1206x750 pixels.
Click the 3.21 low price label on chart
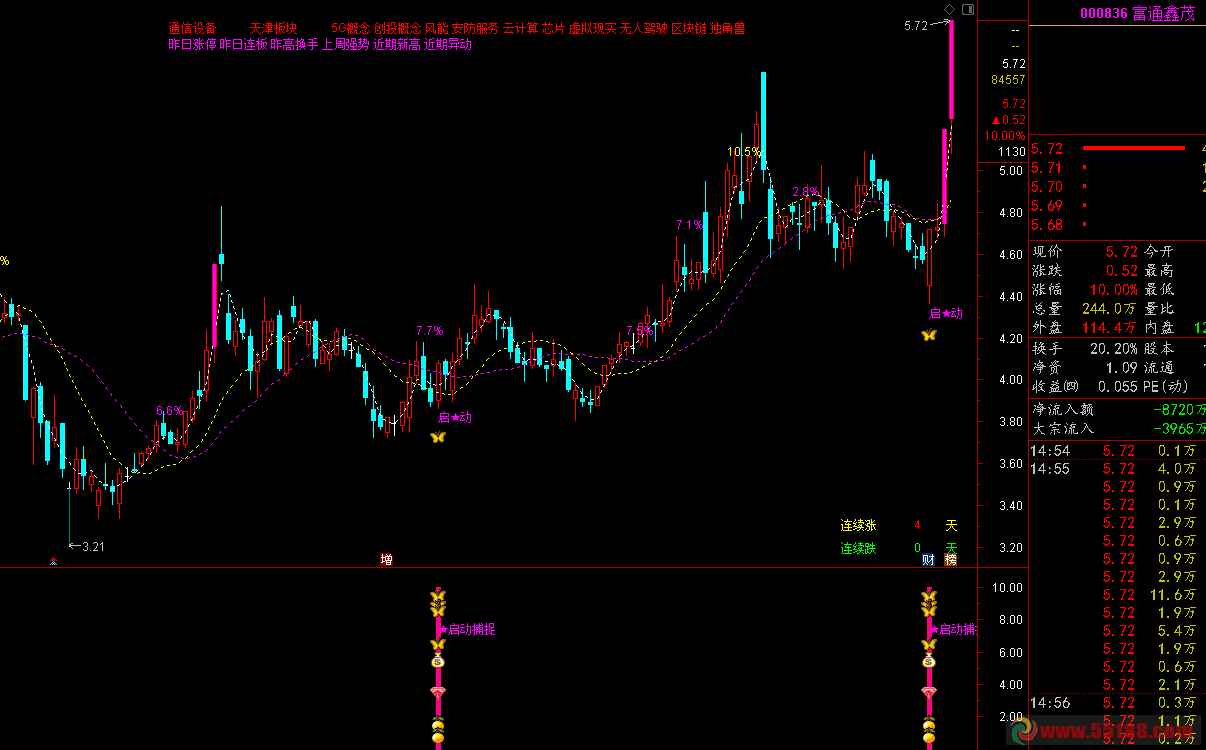93,546
